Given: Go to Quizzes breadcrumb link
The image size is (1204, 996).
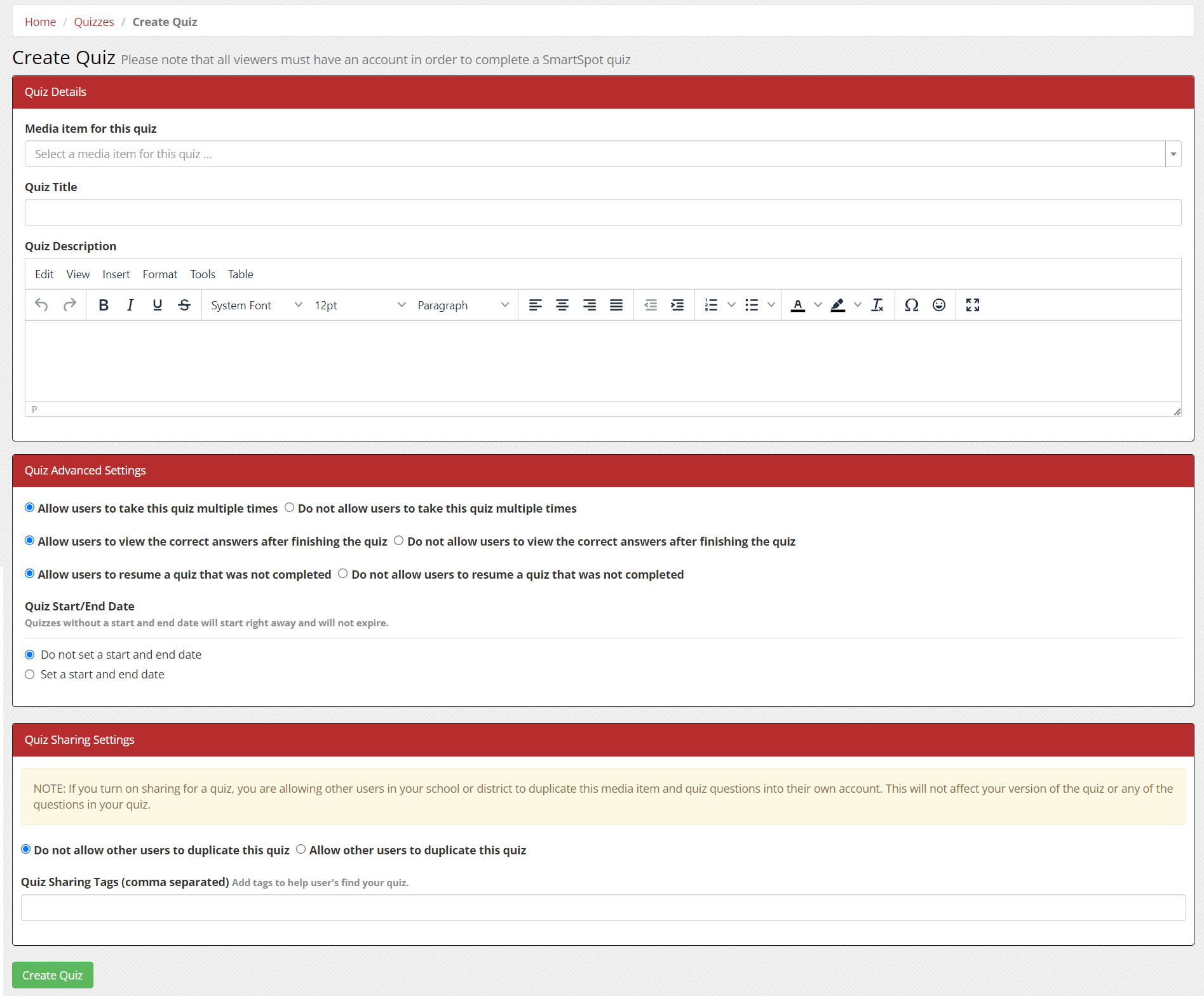Looking at the screenshot, I should (x=94, y=22).
